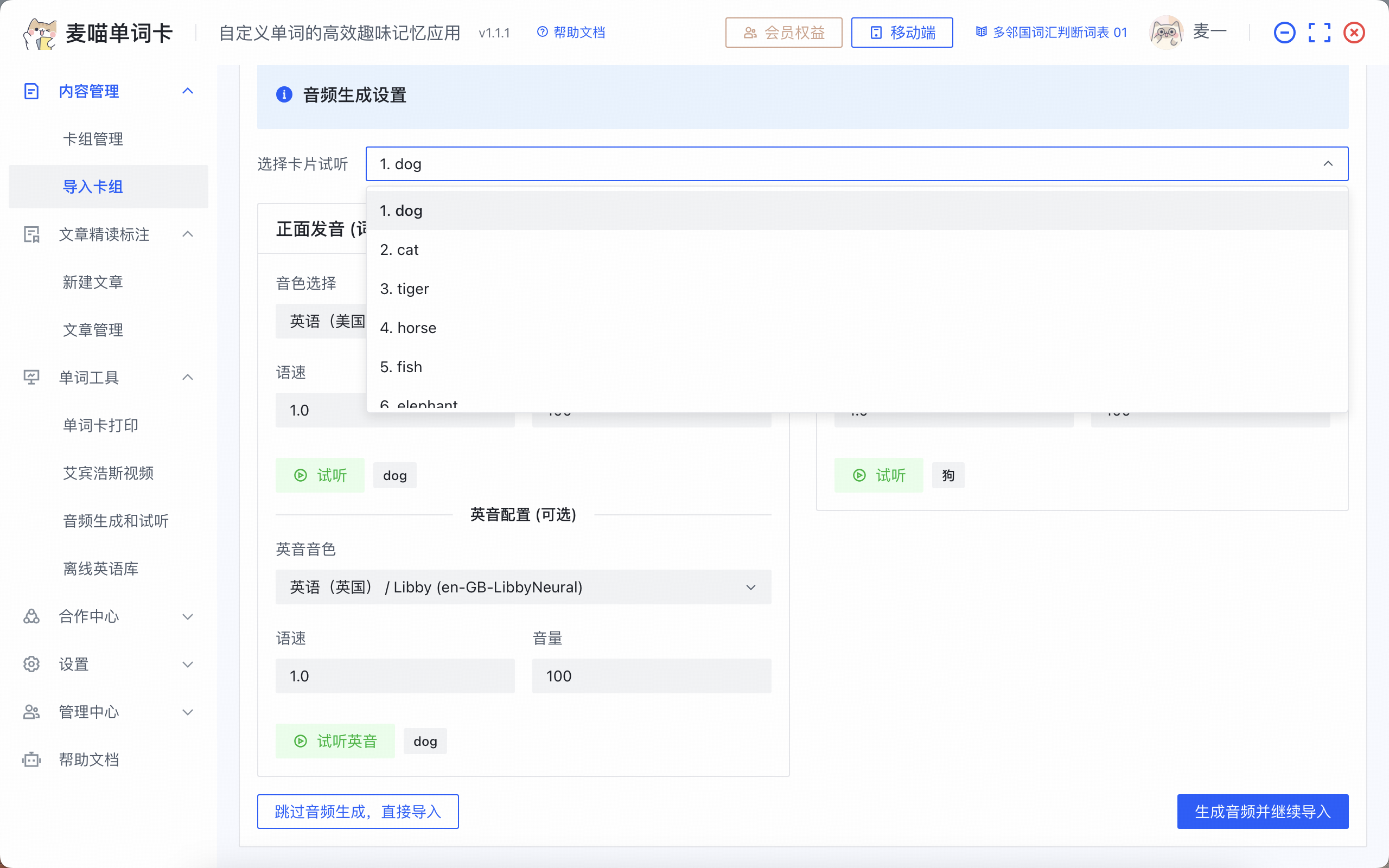Click the 内容管理 document icon
Screen dimensions: 1389x868
31,91
